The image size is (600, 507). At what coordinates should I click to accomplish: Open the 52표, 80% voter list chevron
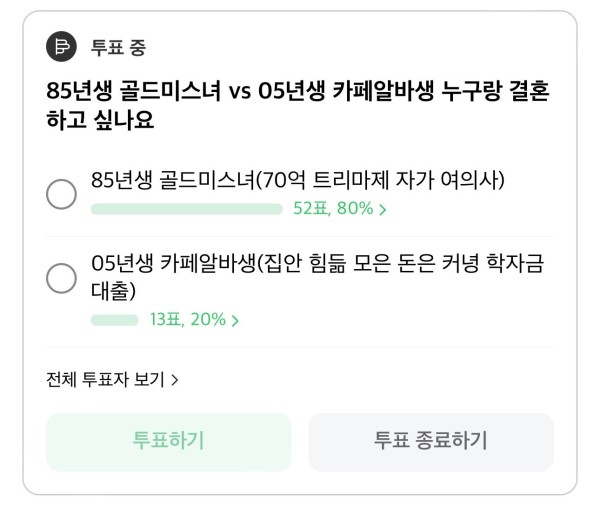(x=382, y=209)
